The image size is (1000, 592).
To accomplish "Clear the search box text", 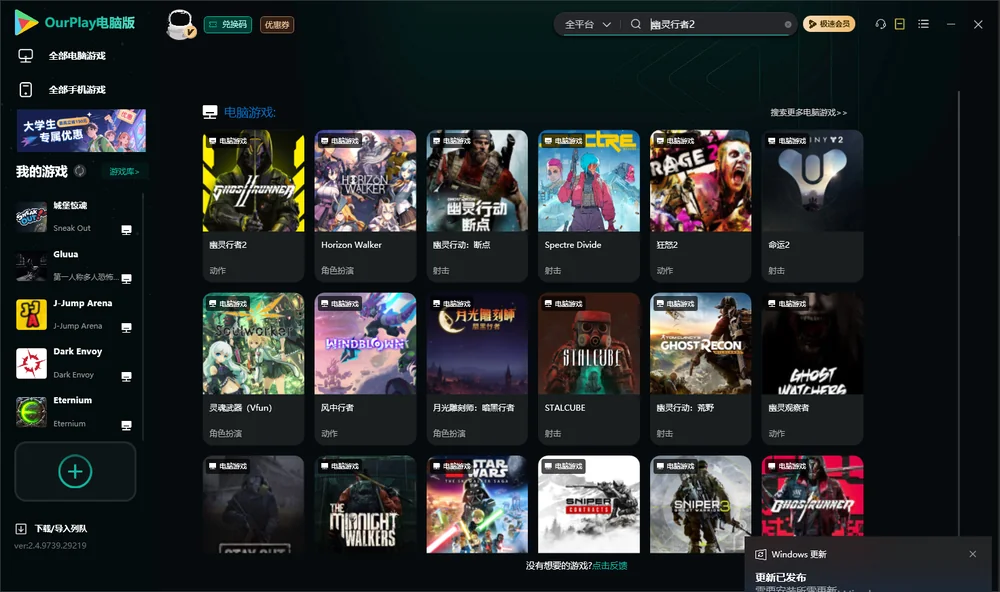I will [788, 24].
